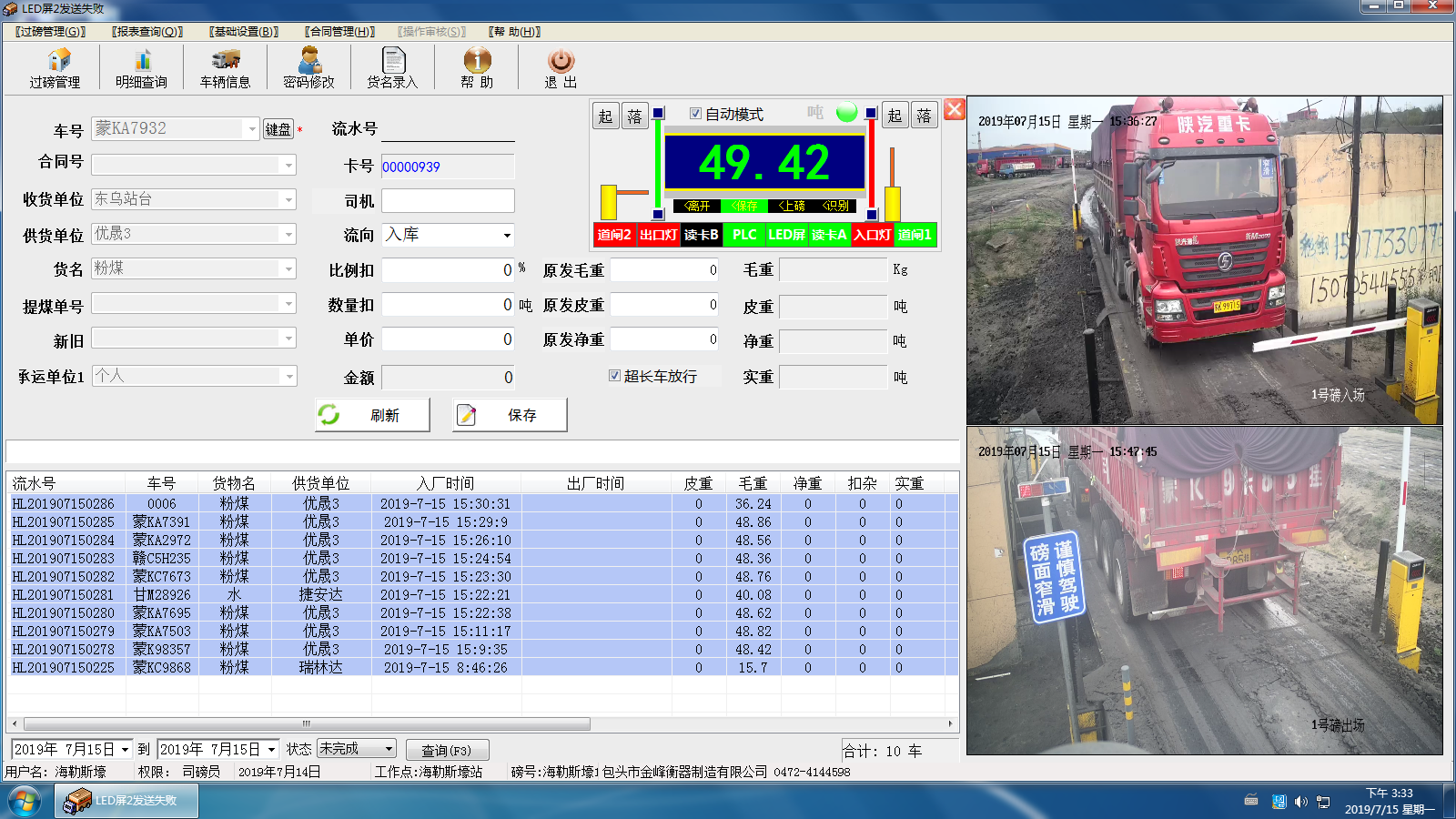Click the horizontal scrollbar thumb under the table
This screenshot has width=1456, height=819.
point(307,724)
